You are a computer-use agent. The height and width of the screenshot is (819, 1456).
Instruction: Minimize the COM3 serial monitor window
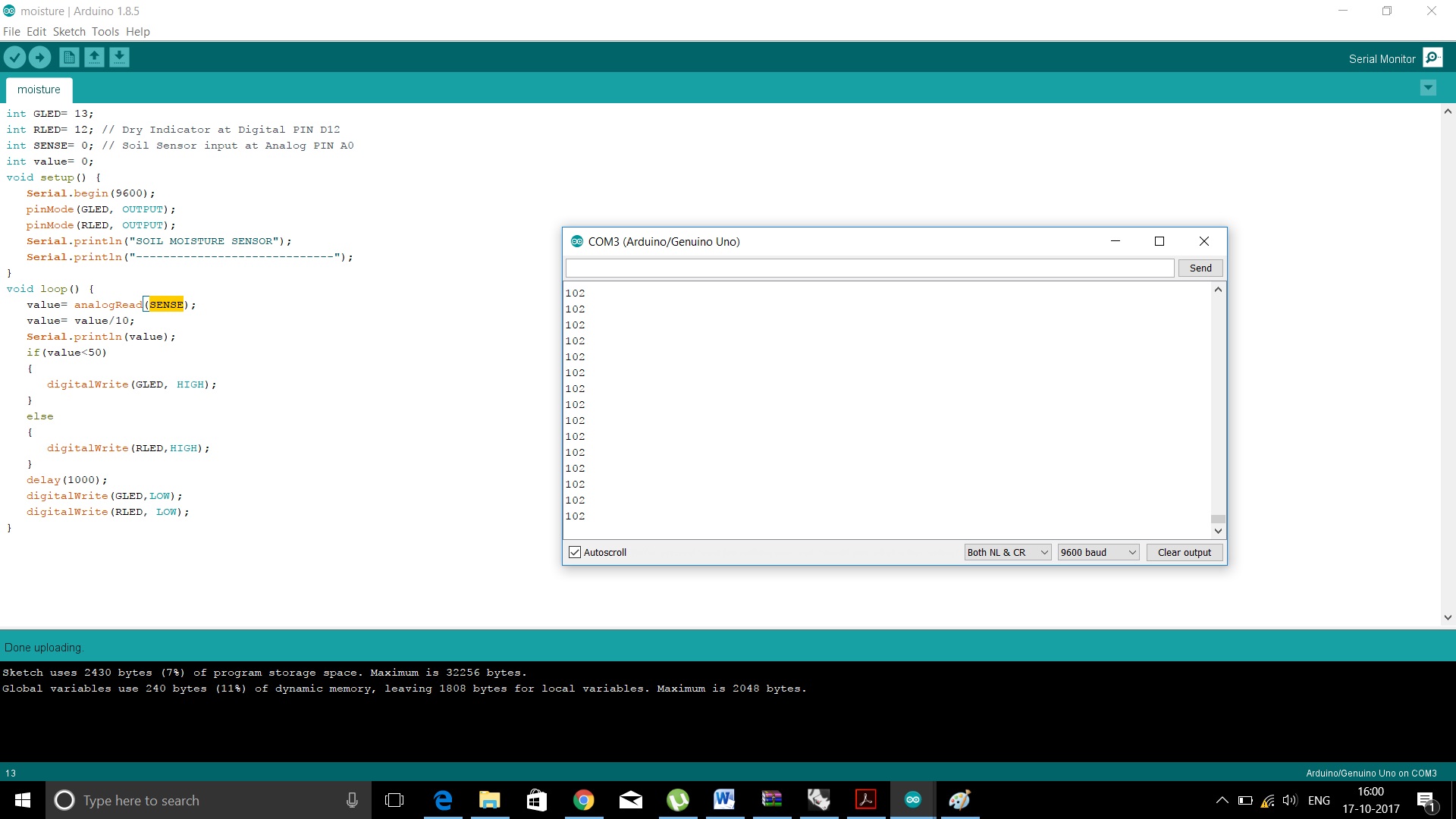1115,241
